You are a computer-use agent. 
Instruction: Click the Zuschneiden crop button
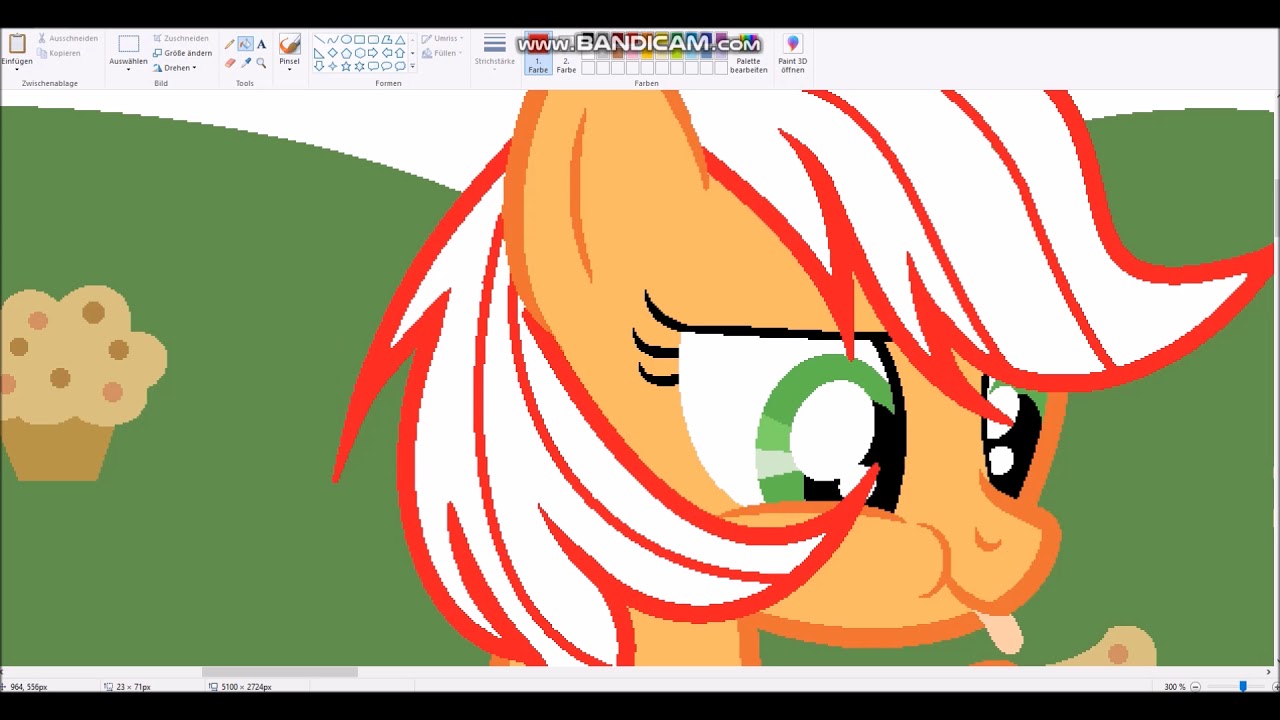(x=180, y=38)
